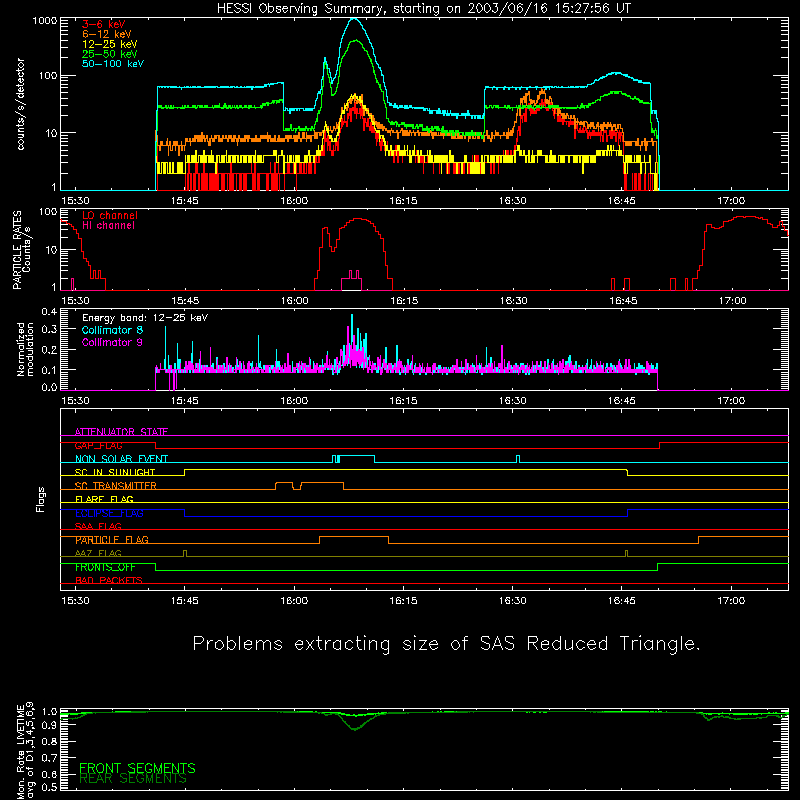Click the GAP_FLAG label
The width and height of the screenshot is (800, 800).
point(98,445)
